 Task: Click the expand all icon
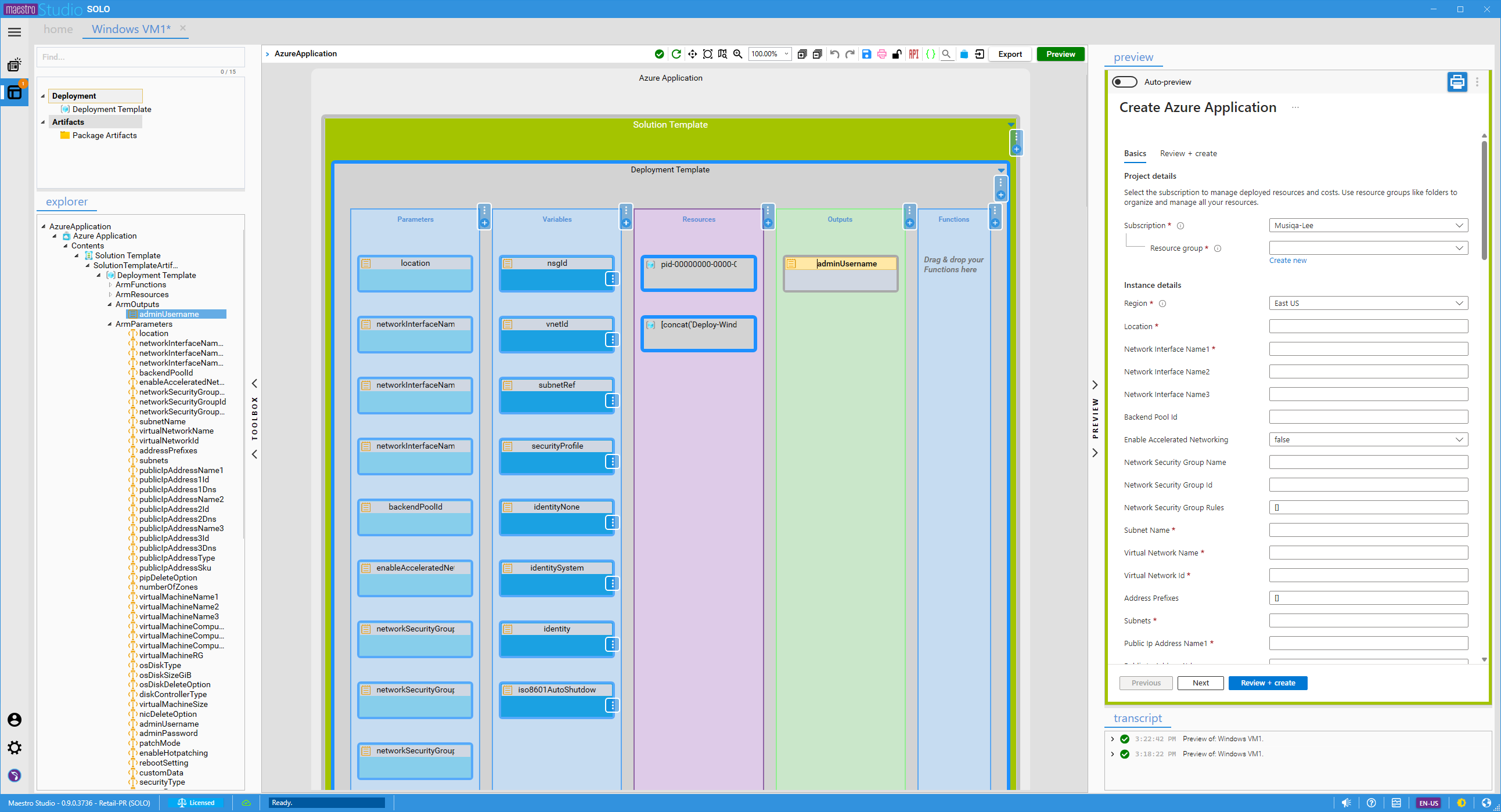(802, 54)
